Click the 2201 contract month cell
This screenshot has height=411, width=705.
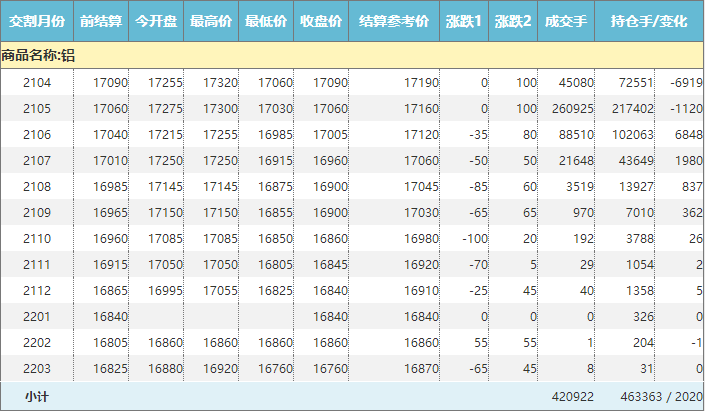pos(37,316)
